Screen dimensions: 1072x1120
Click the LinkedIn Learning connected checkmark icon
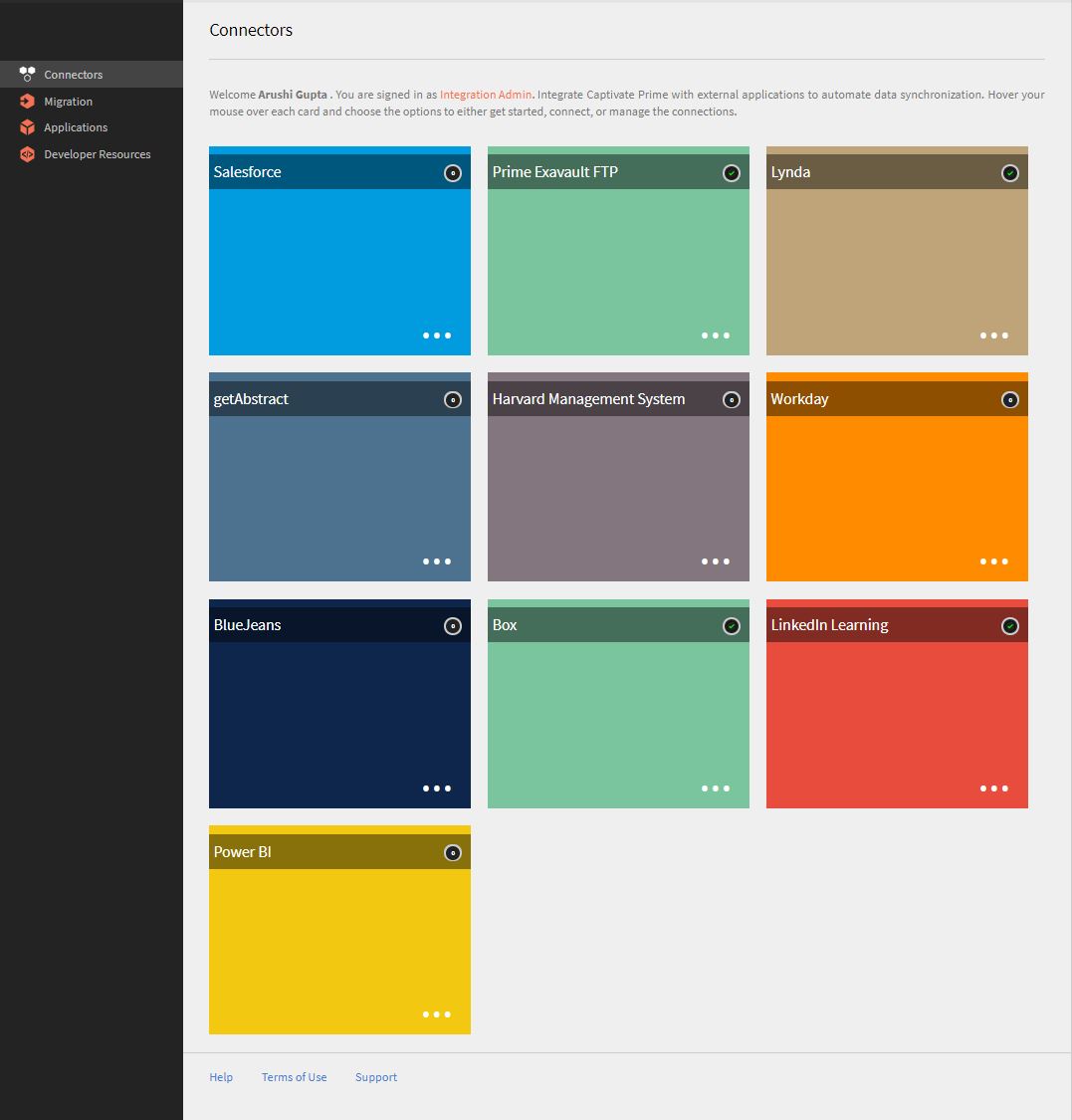coord(1010,626)
